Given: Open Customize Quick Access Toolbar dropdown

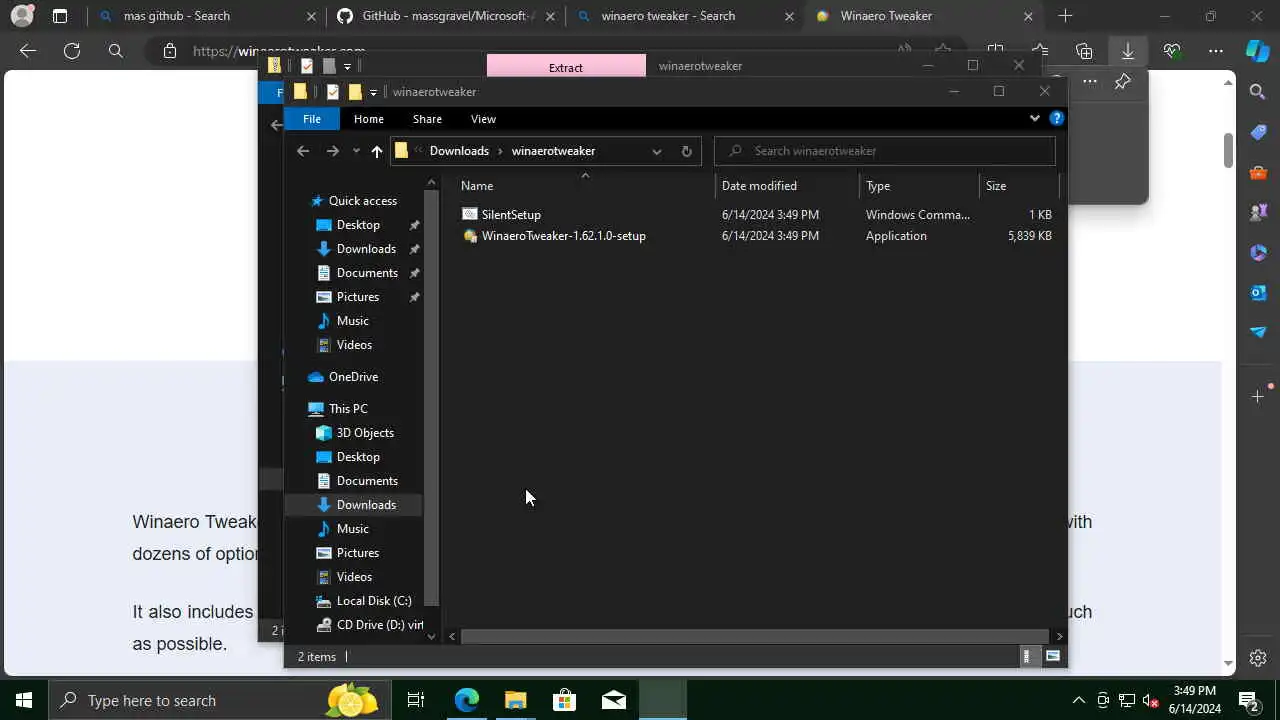Looking at the screenshot, I should click(x=373, y=92).
